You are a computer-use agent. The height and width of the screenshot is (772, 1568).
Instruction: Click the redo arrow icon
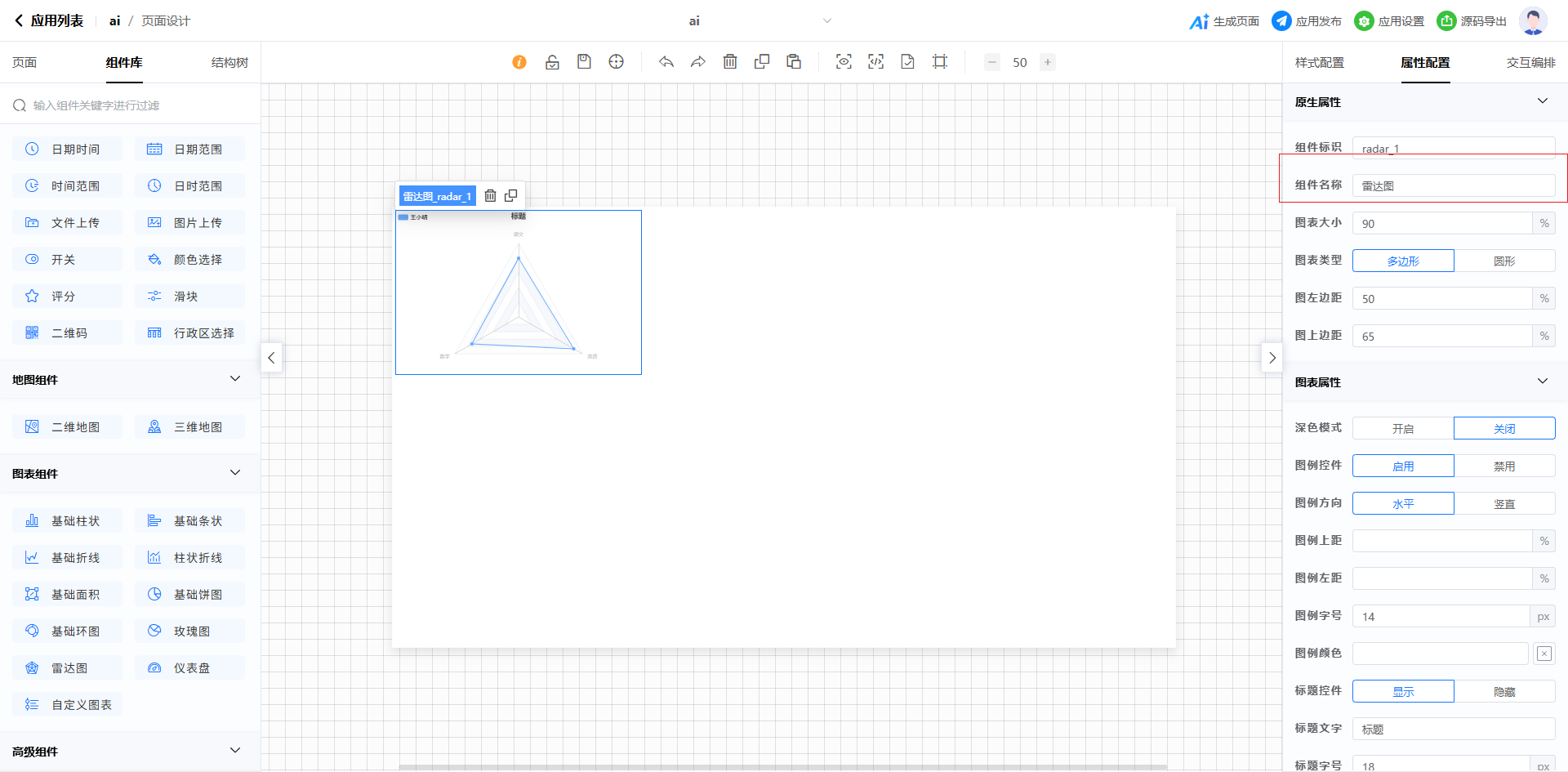pyautogui.click(x=698, y=62)
